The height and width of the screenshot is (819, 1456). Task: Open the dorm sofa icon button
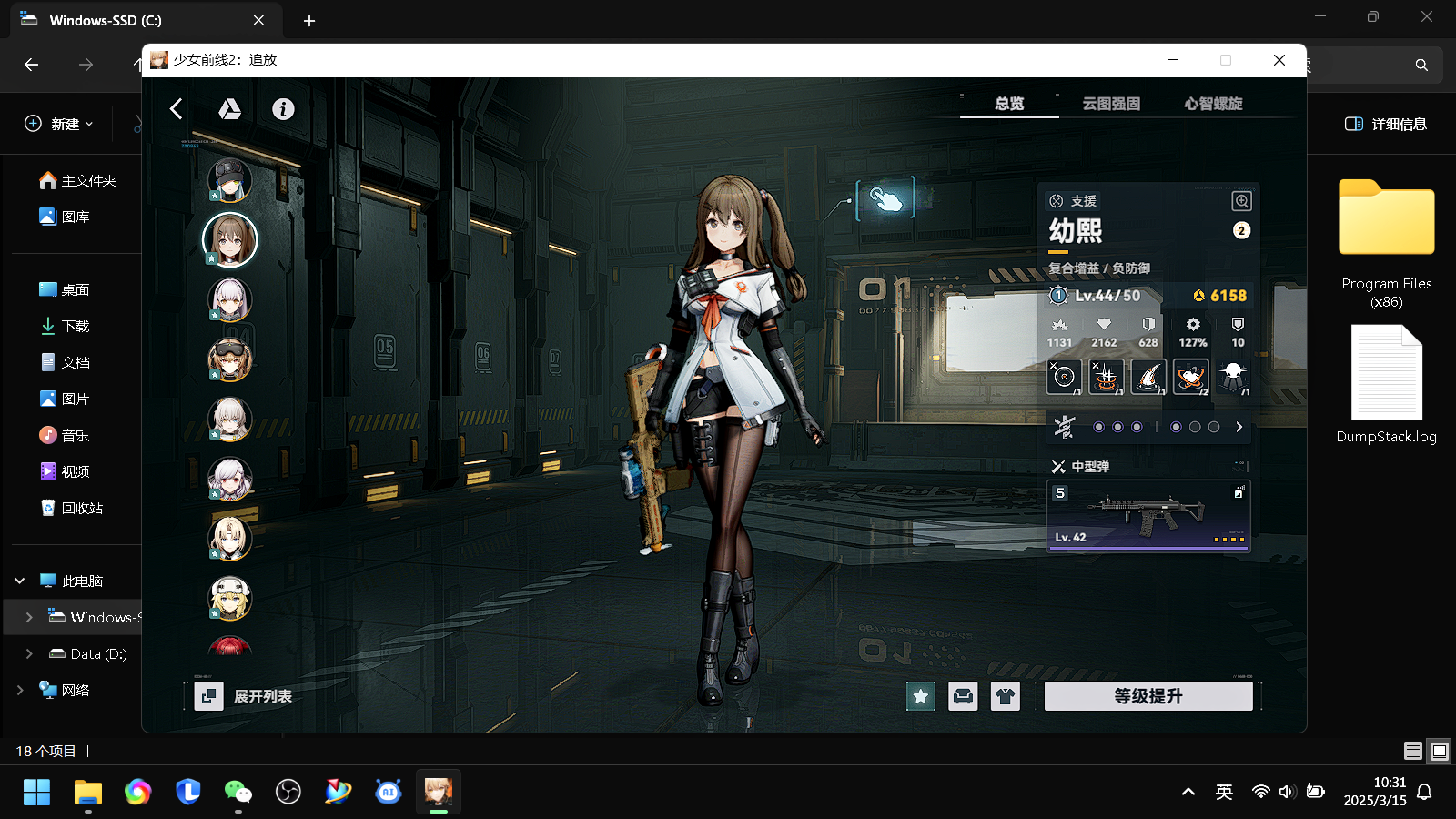(963, 696)
